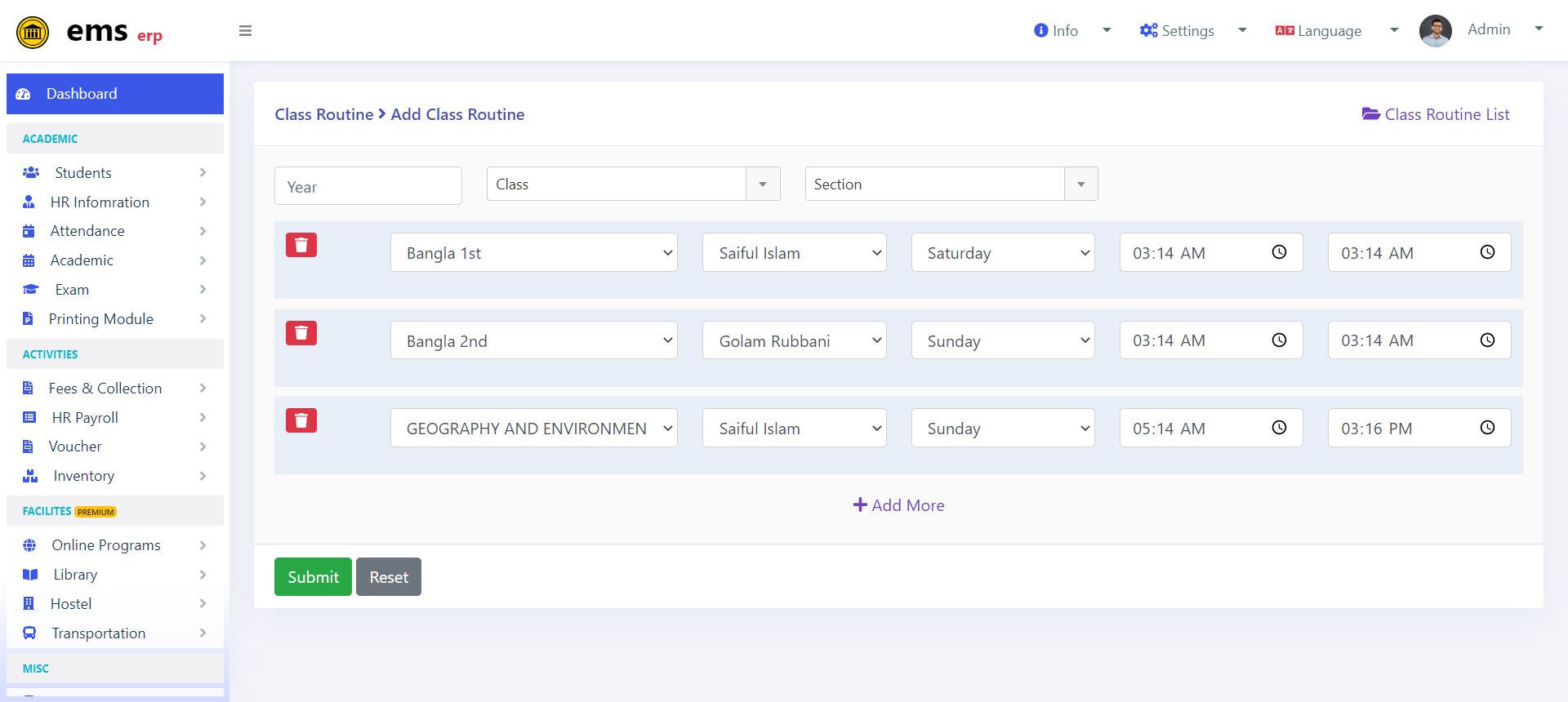Viewport: 1568px width, 702px height.
Task: Open the Class dropdown
Action: pos(633,184)
